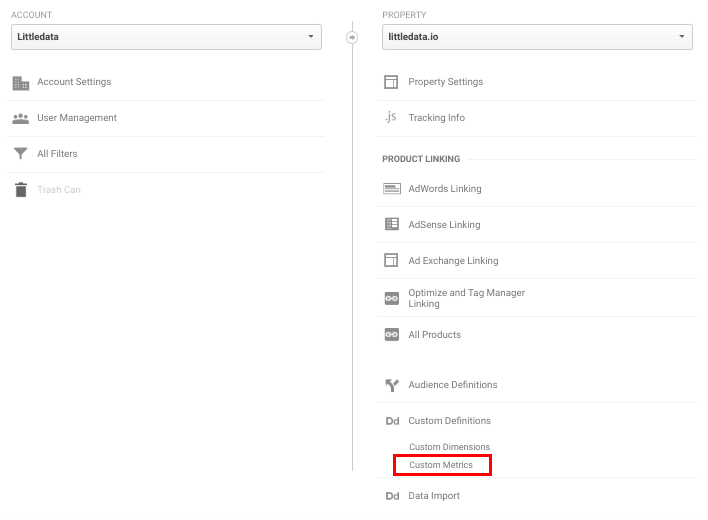Click the Dd icon beside Custom Definitions

pyautogui.click(x=392, y=421)
